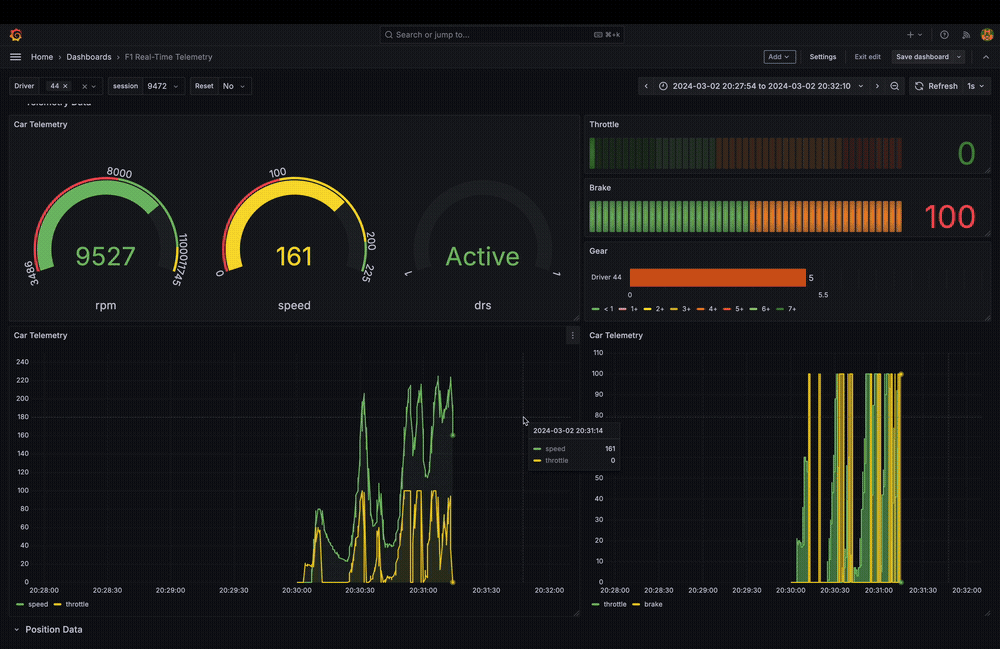Toggle '7+' gear legend entry

[x=786, y=309]
